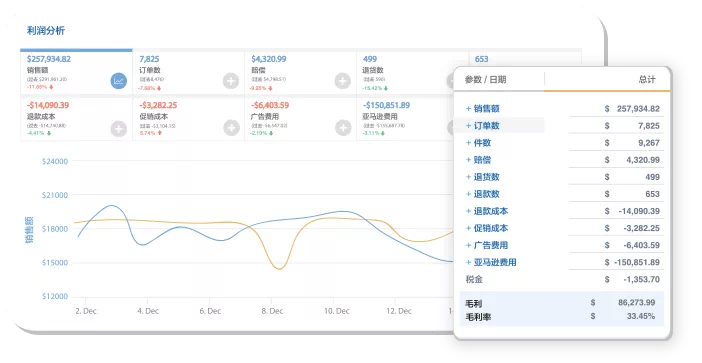This screenshot has height=363, width=702.
Task: Expand the 促销成本 row in the table
Action: [468, 228]
